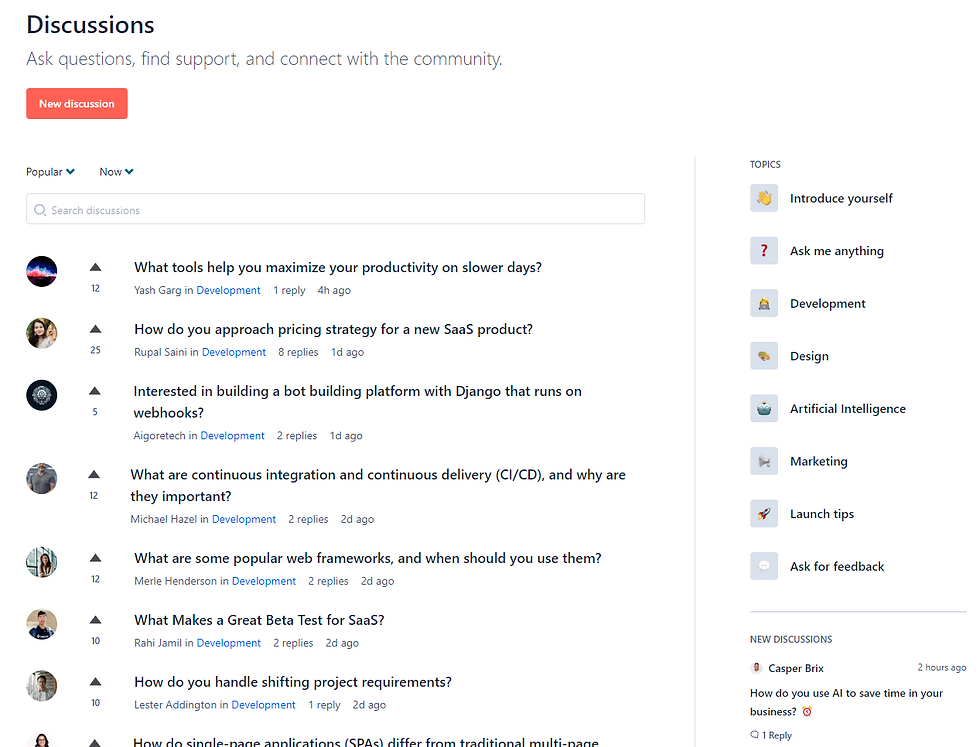Select the Marketing topic
Viewport: 980px width, 747px height.
click(819, 461)
